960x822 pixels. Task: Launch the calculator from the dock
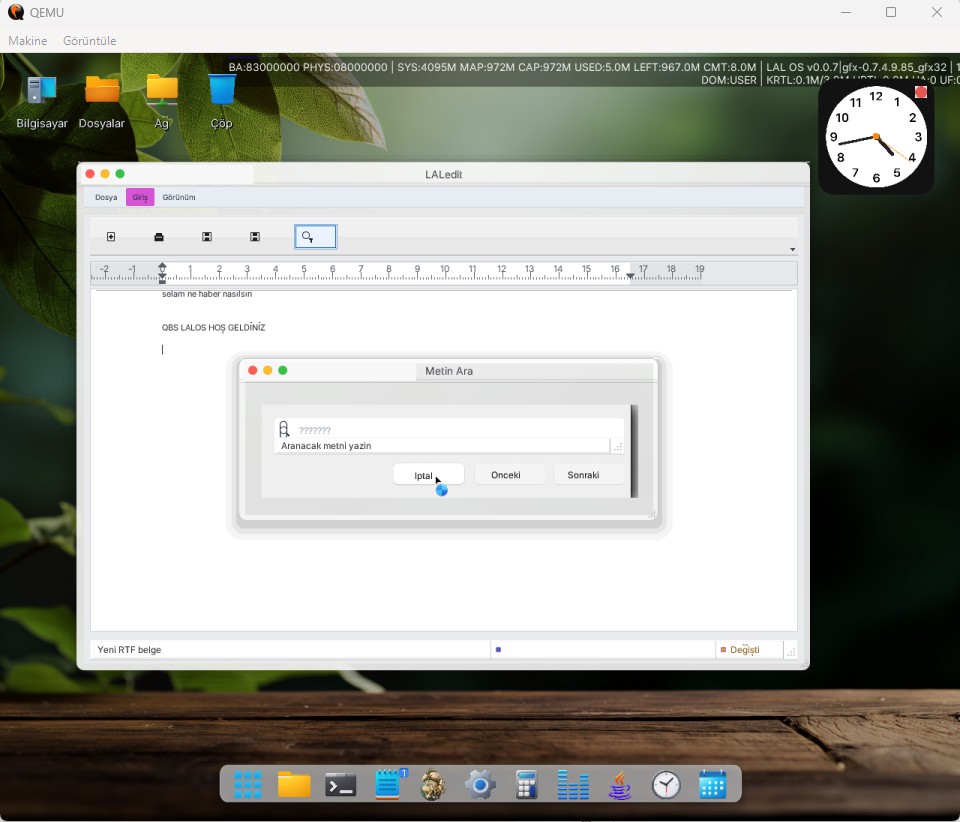(527, 785)
